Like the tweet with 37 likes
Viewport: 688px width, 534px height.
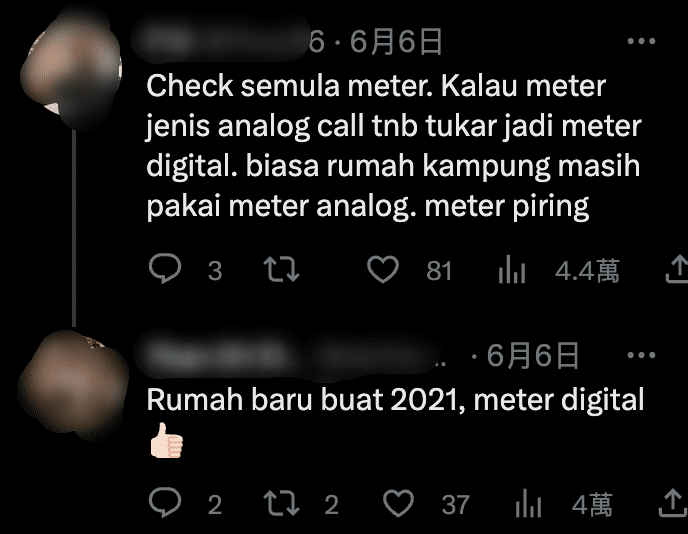coord(398,503)
